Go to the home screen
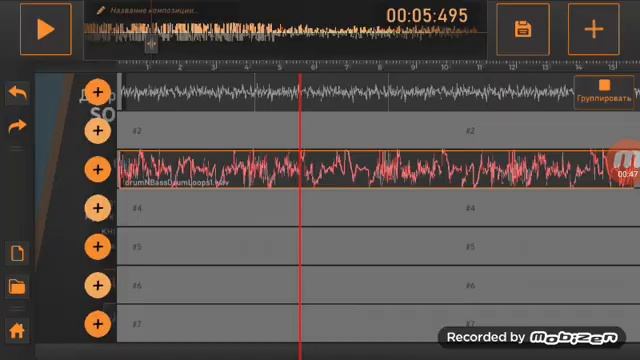This screenshot has width=640, height=360. (18, 331)
